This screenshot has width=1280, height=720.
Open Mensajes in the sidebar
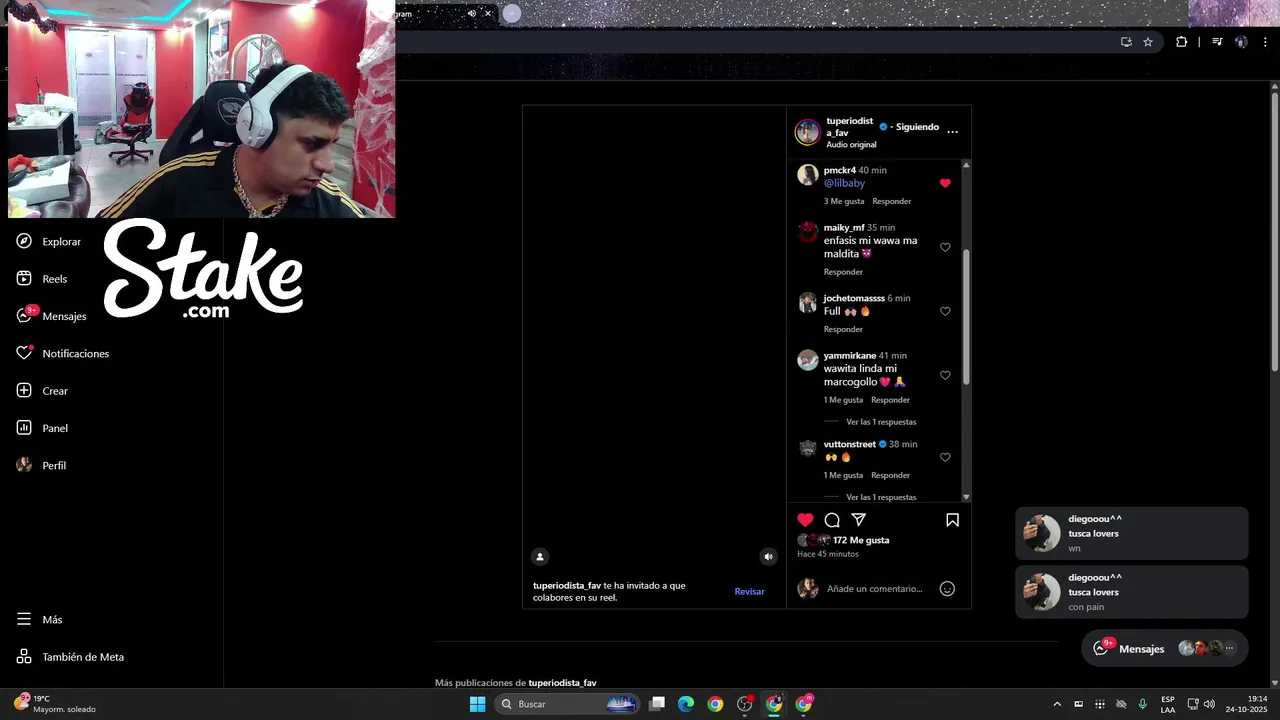pyautogui.click(x=51, y=316)
